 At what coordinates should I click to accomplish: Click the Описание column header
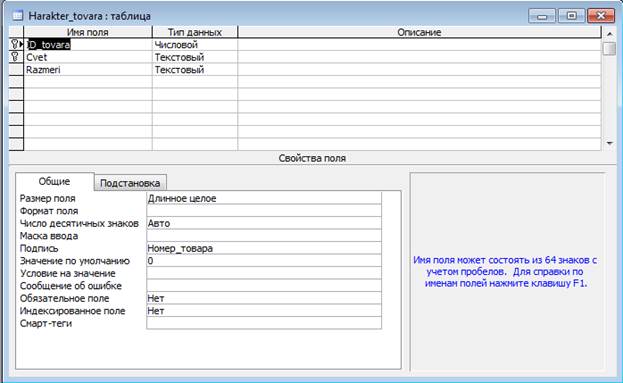(420, 32)
